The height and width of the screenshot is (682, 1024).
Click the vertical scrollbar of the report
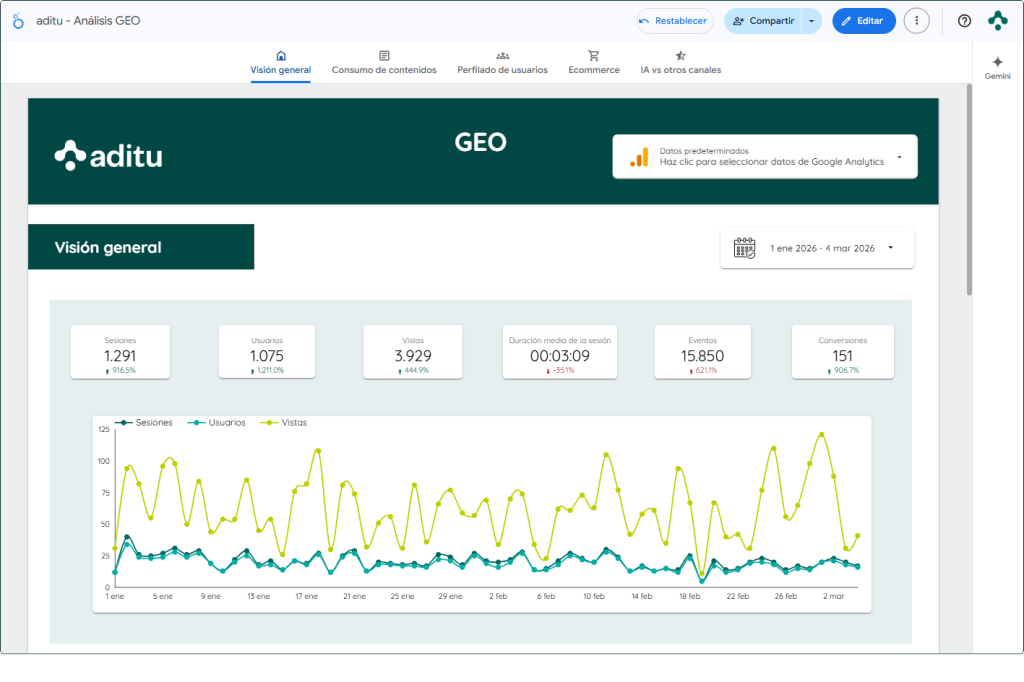(968, 190)
